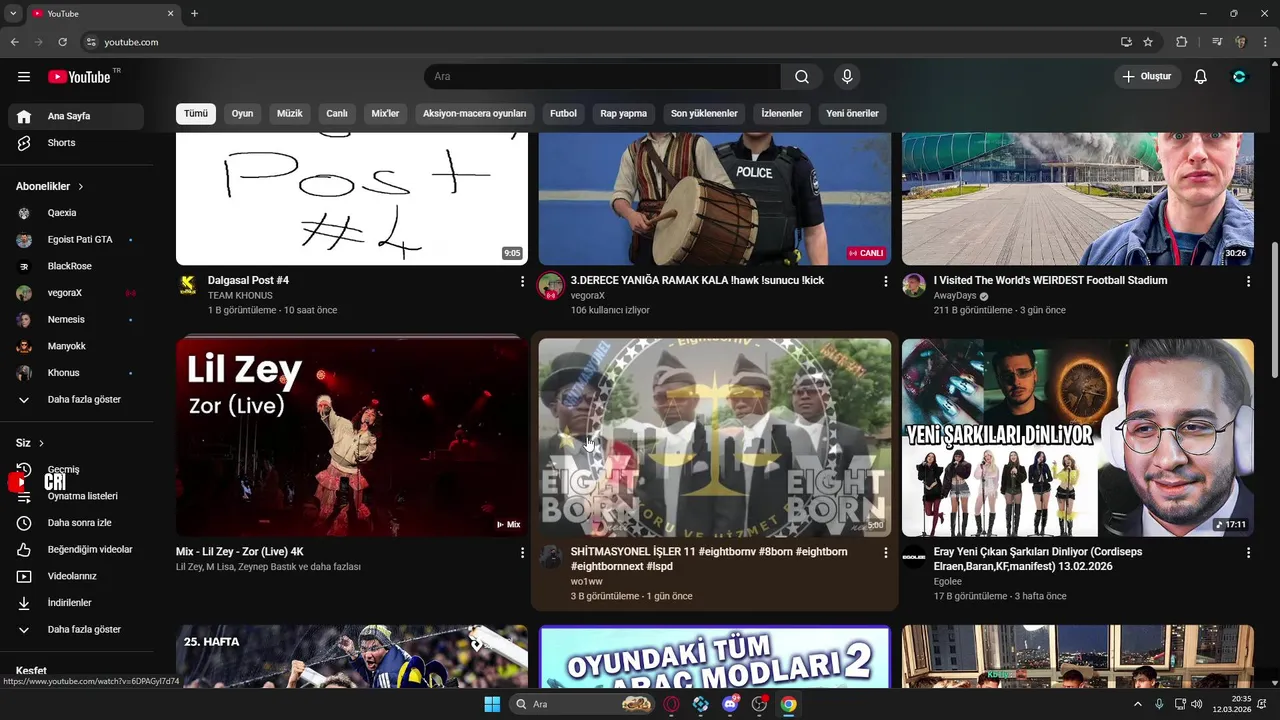Select the Yeni öneriler chip
The image size is (1280, 720).
click(852, 114)
